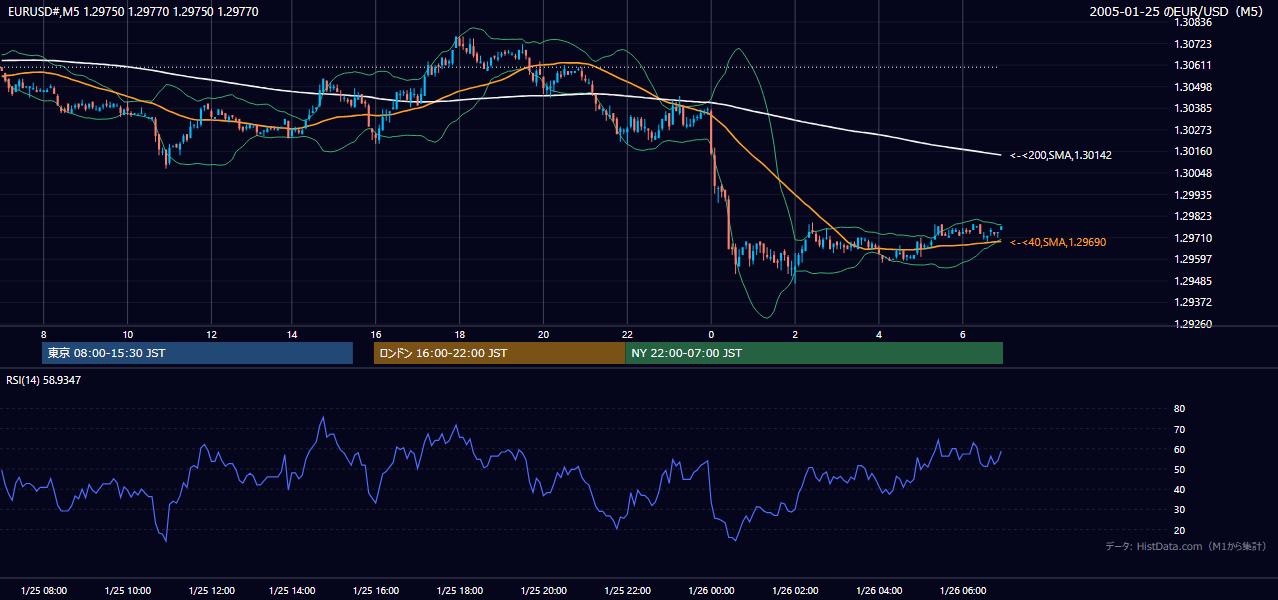
Task: Click the NY 22:00-07:00 JST session bar
Action: [814, 353]
